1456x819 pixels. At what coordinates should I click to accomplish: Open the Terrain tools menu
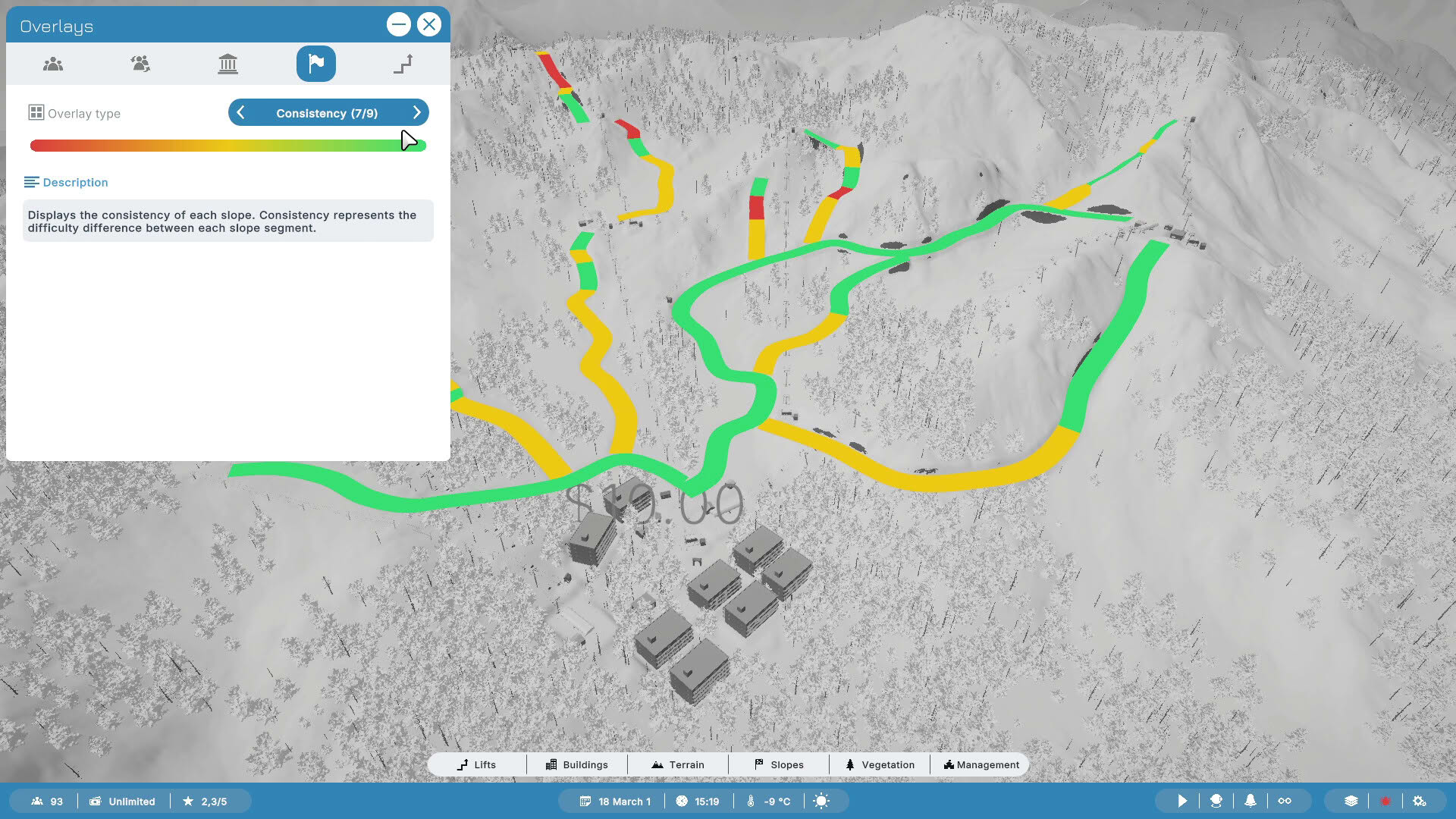[x=678, y=764]
